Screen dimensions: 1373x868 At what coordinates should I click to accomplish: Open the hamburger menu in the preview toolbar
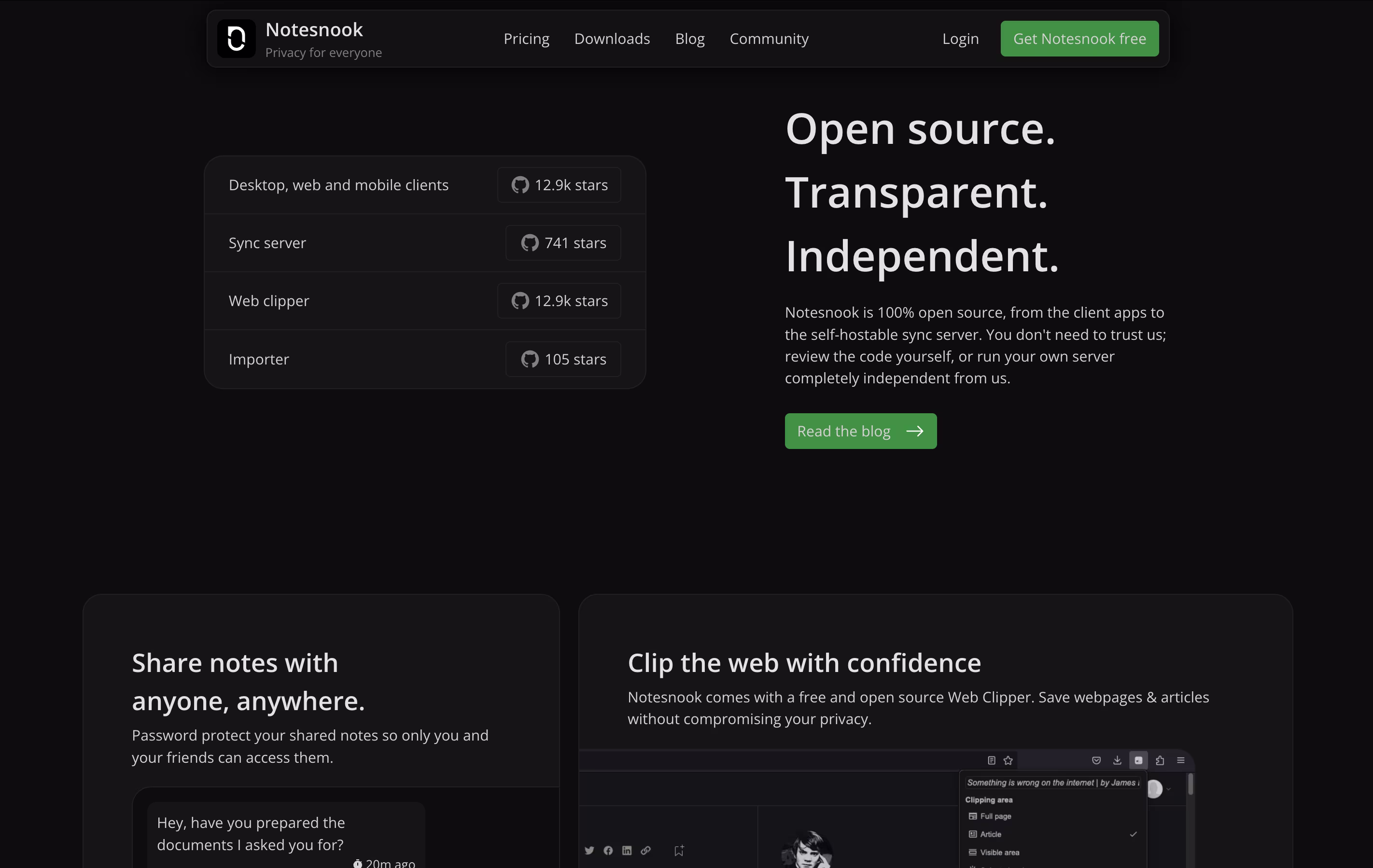tap(1181, 760)
